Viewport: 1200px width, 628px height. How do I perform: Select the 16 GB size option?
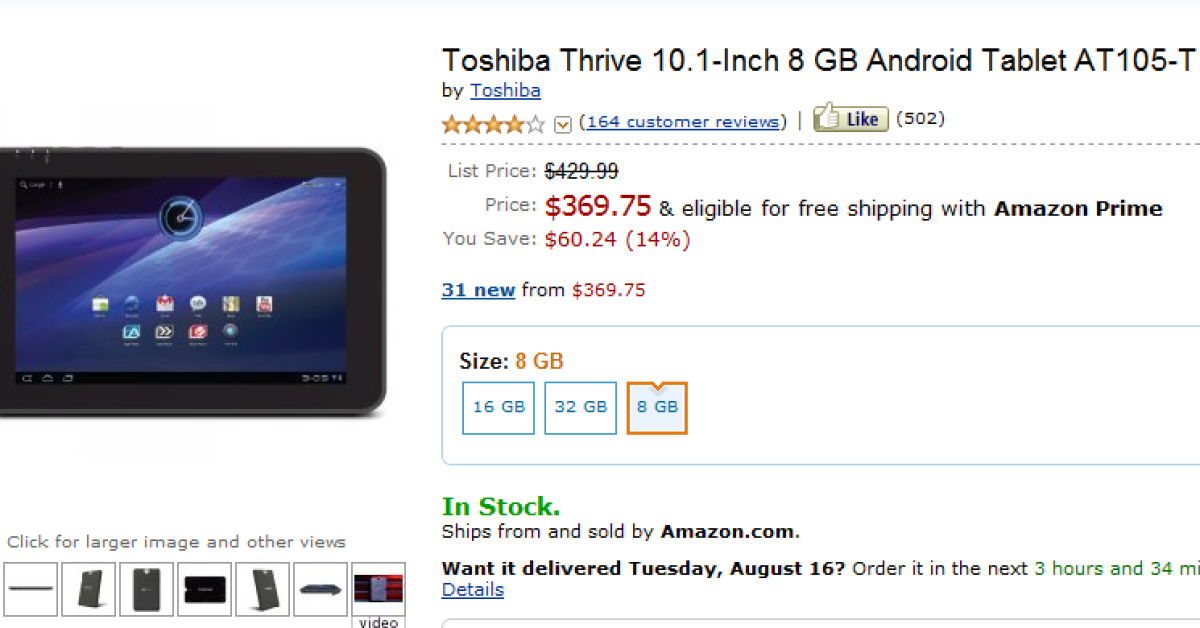(x=498, y=408)
